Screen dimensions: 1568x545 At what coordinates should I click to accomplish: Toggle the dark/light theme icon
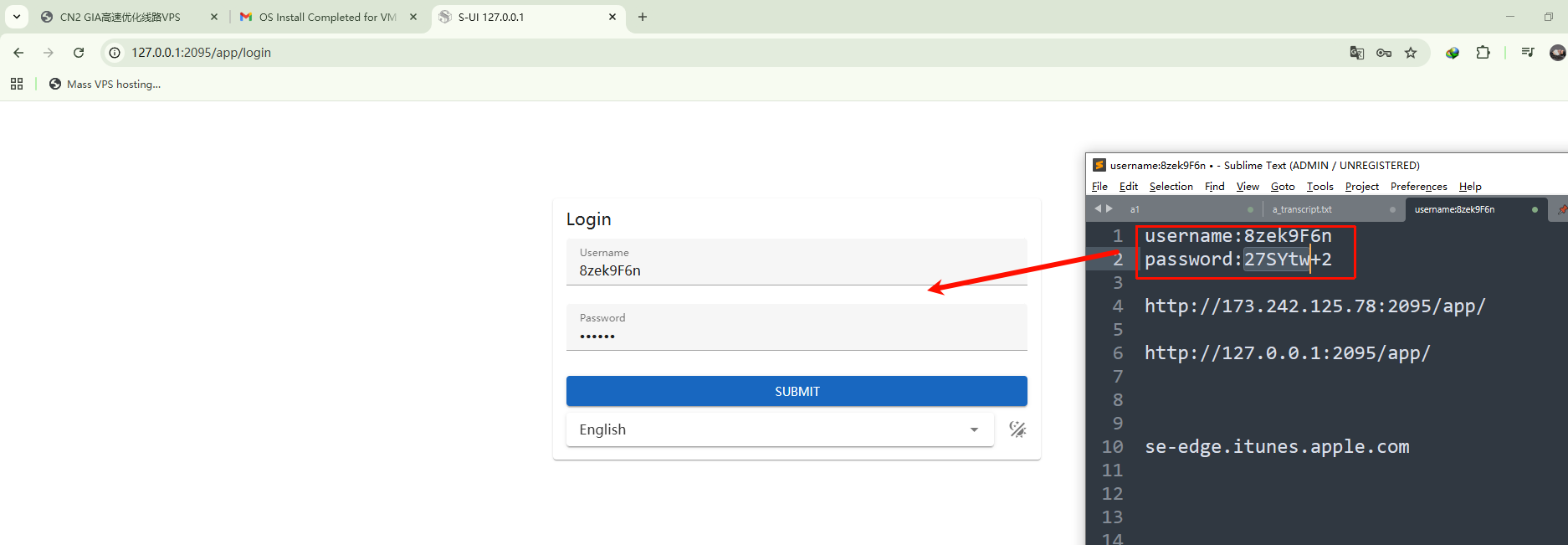point(1017,429)
